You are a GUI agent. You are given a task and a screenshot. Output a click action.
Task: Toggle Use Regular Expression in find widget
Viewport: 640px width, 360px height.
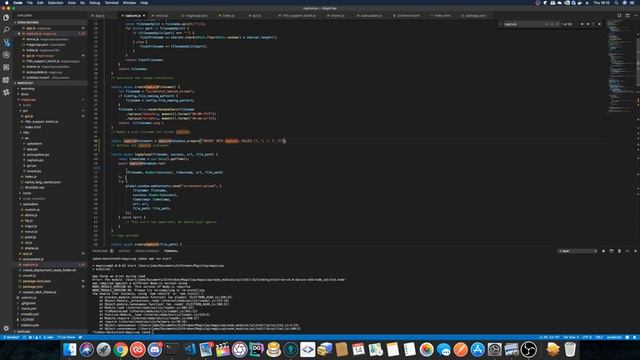click(x=557, y=24)
